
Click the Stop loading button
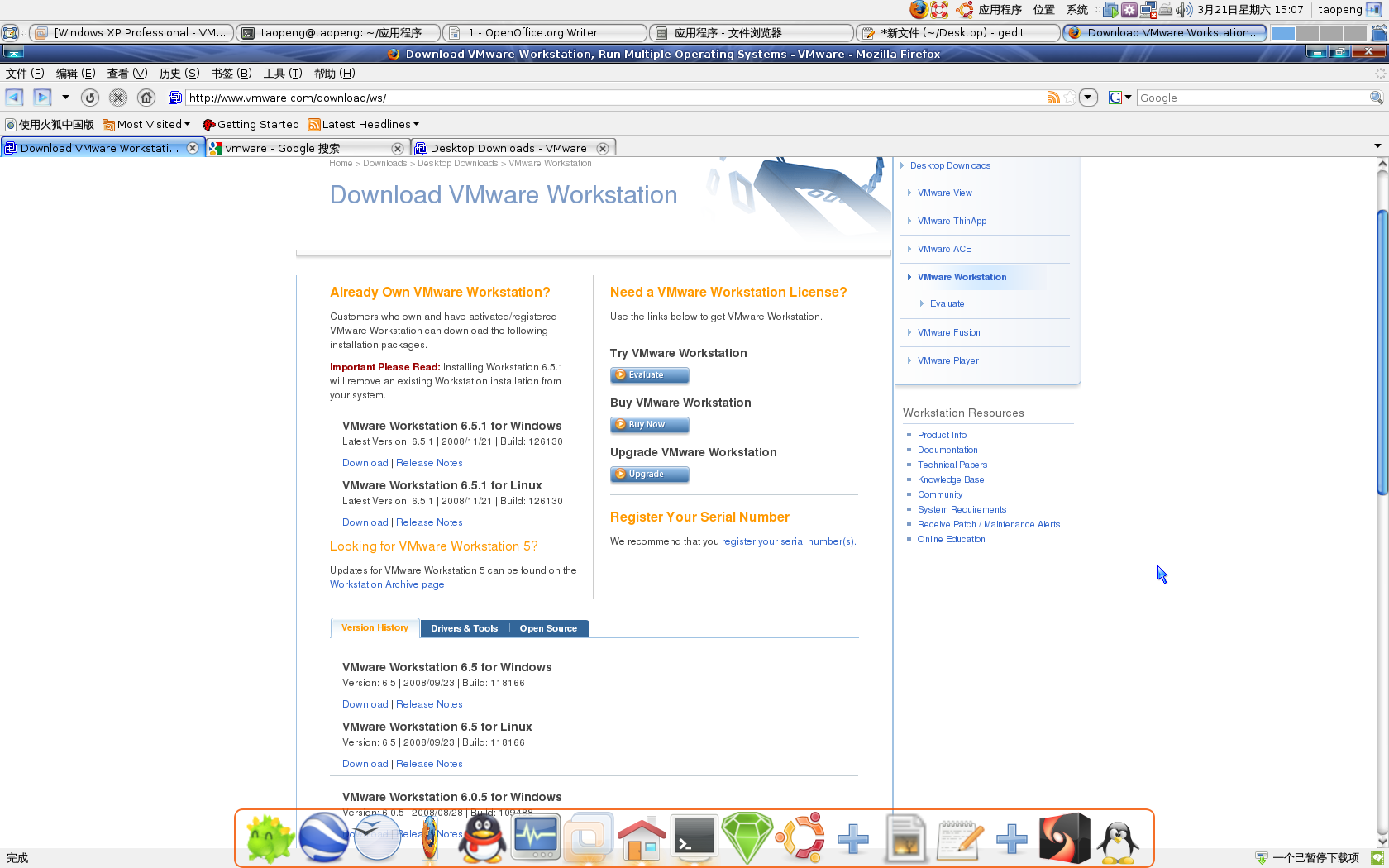(x=118, y=98)
